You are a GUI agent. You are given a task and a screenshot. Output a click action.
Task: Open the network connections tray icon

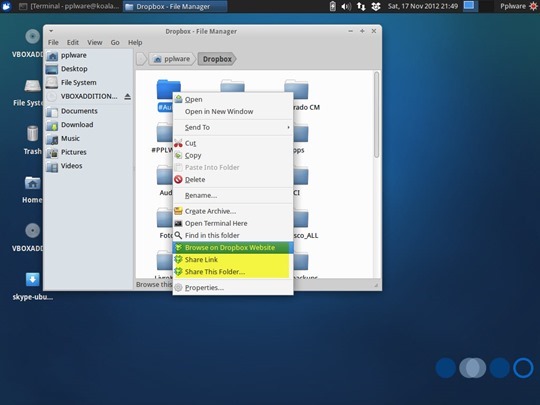pos(361,6)
